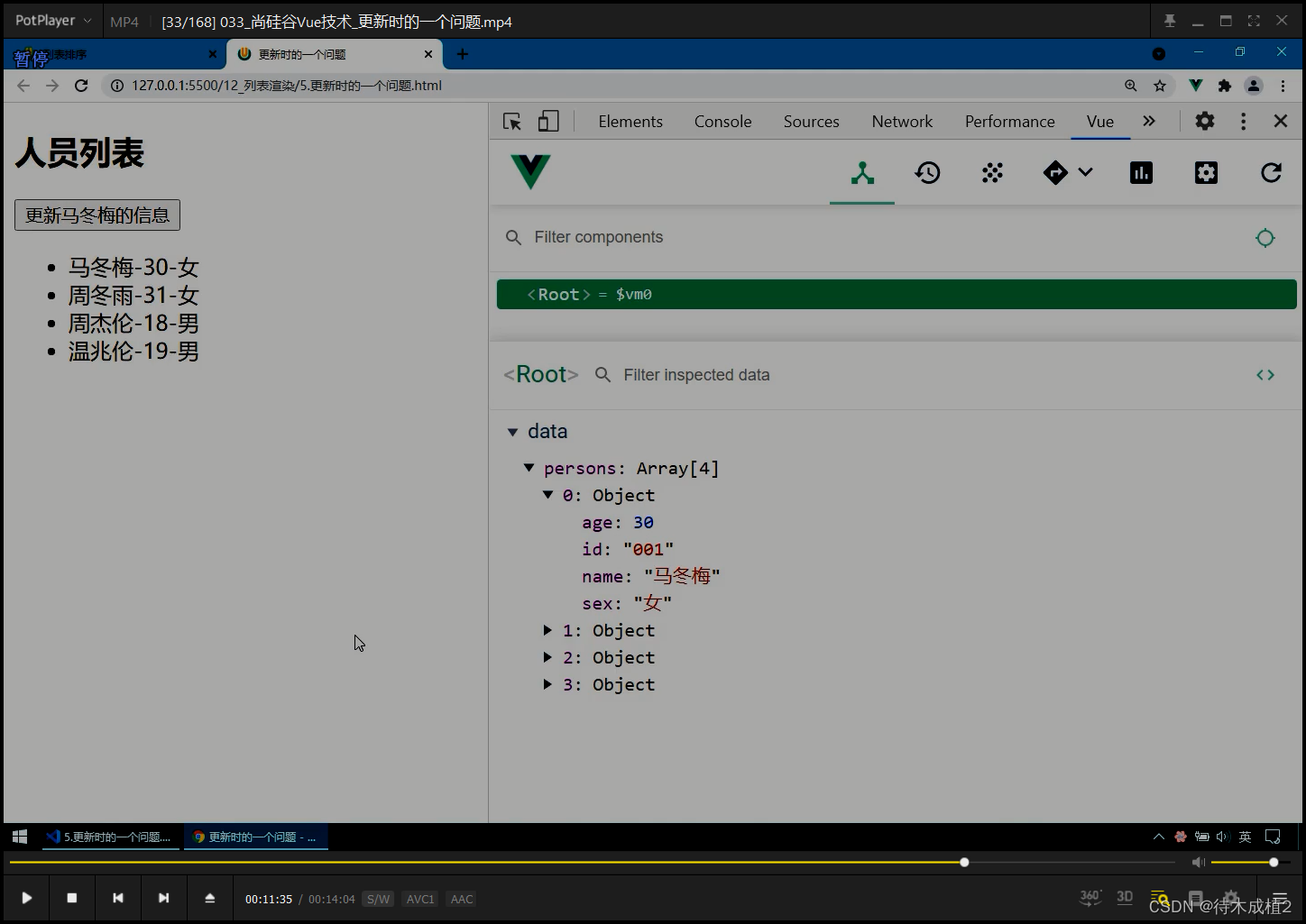
Task: Switch to the Network tab
Action: [902, 122]
